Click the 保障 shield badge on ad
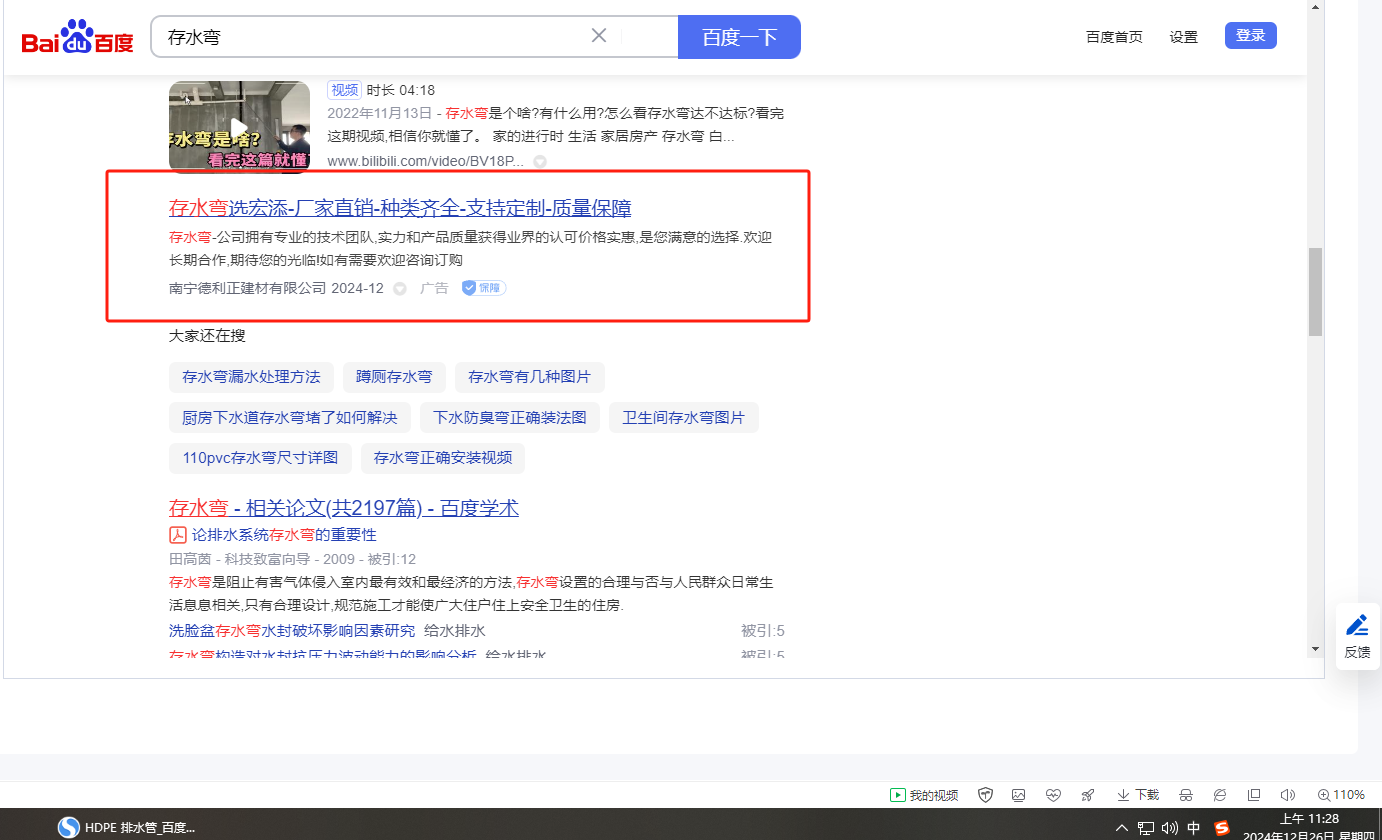 point(484,288)
